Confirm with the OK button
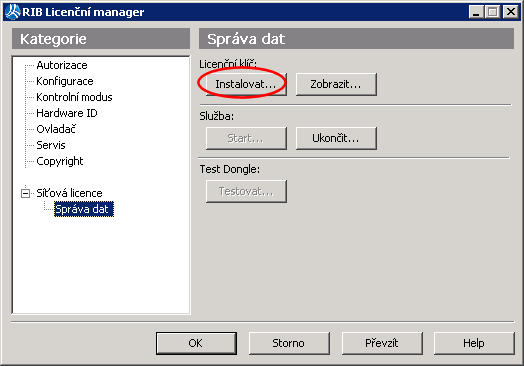The image size is (524, 366). coord(196,343)
